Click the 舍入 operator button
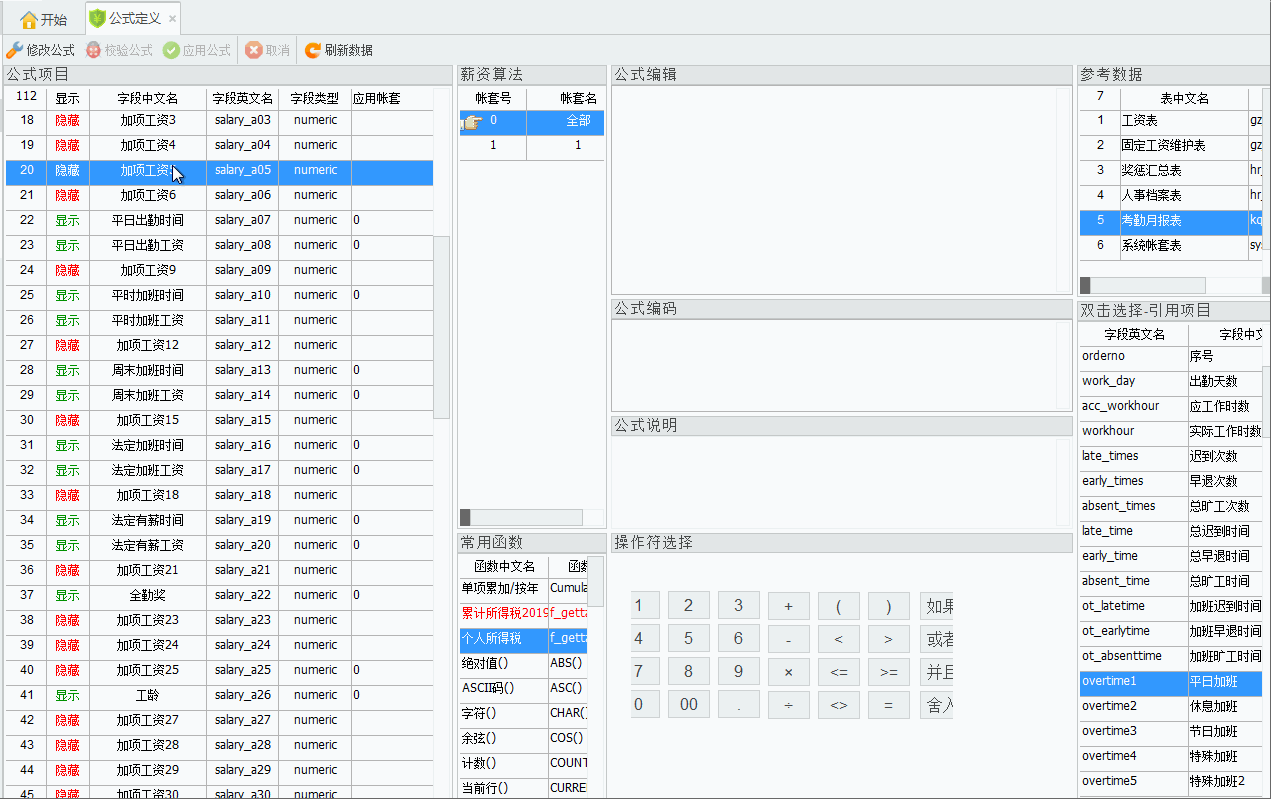Screen dimensions: 1271x799 coord(937,705)
